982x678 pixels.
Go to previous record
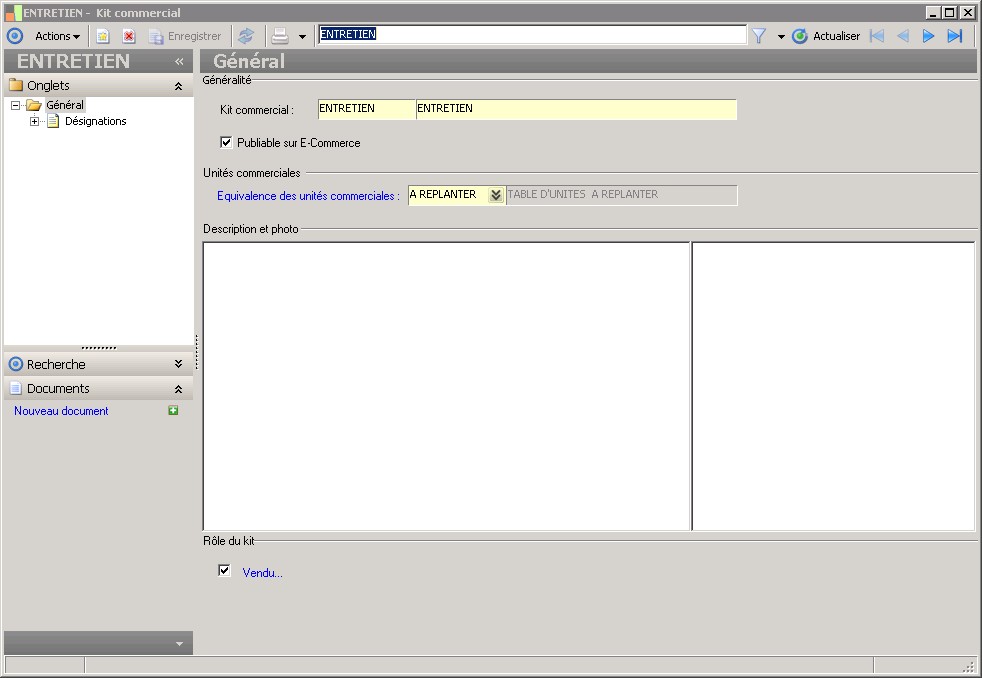pos(903,36)
